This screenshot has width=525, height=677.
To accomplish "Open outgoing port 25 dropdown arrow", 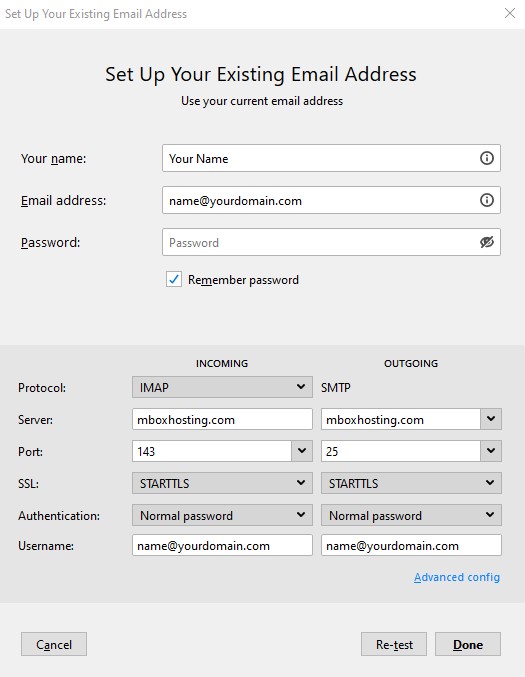I will click(x=491, y=451).
